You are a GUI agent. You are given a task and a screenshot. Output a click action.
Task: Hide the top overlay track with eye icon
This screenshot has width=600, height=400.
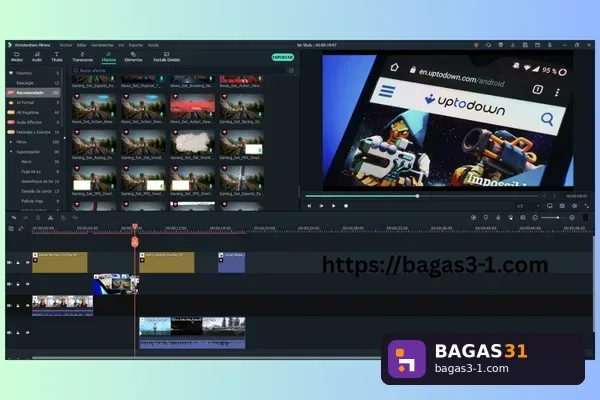[27, 263]
